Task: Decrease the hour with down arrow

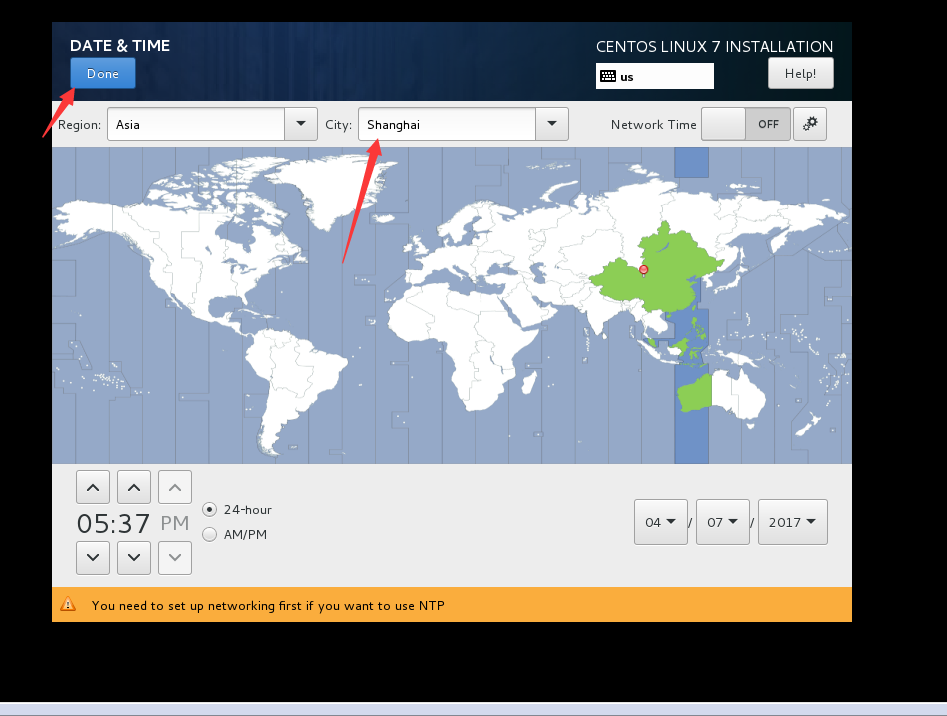Action: [x=93, y=558]
